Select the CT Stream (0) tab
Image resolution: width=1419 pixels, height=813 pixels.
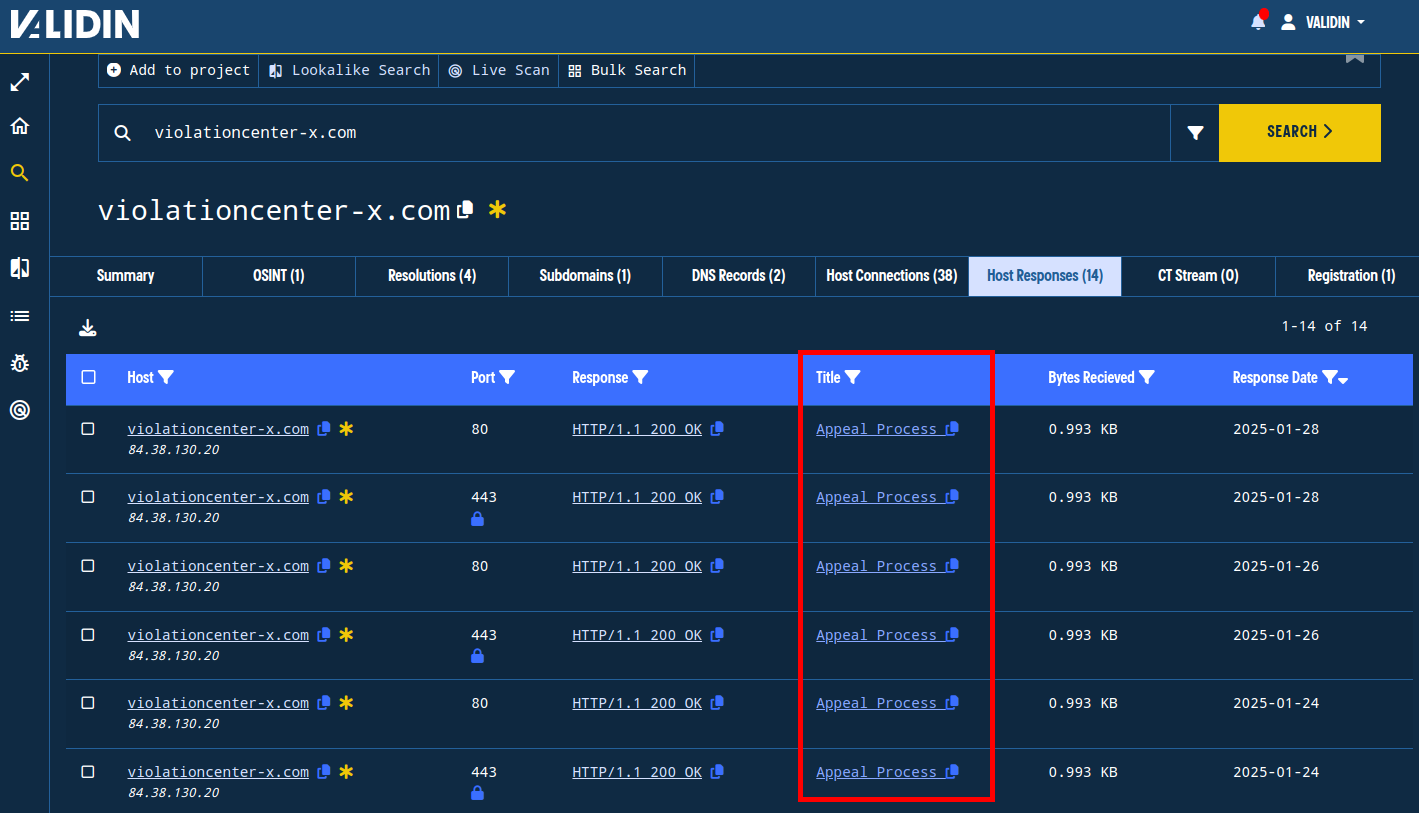tap(1198, 276)
